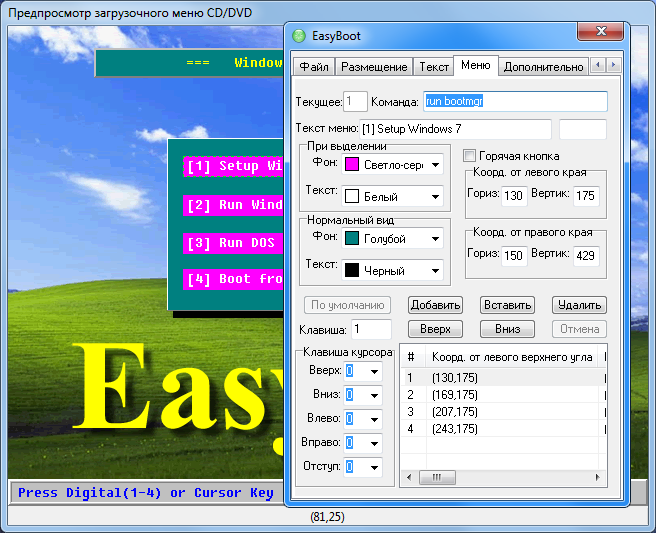Open normal text color dropdown Черный
The image size is (656, 533).
(392, 271)
